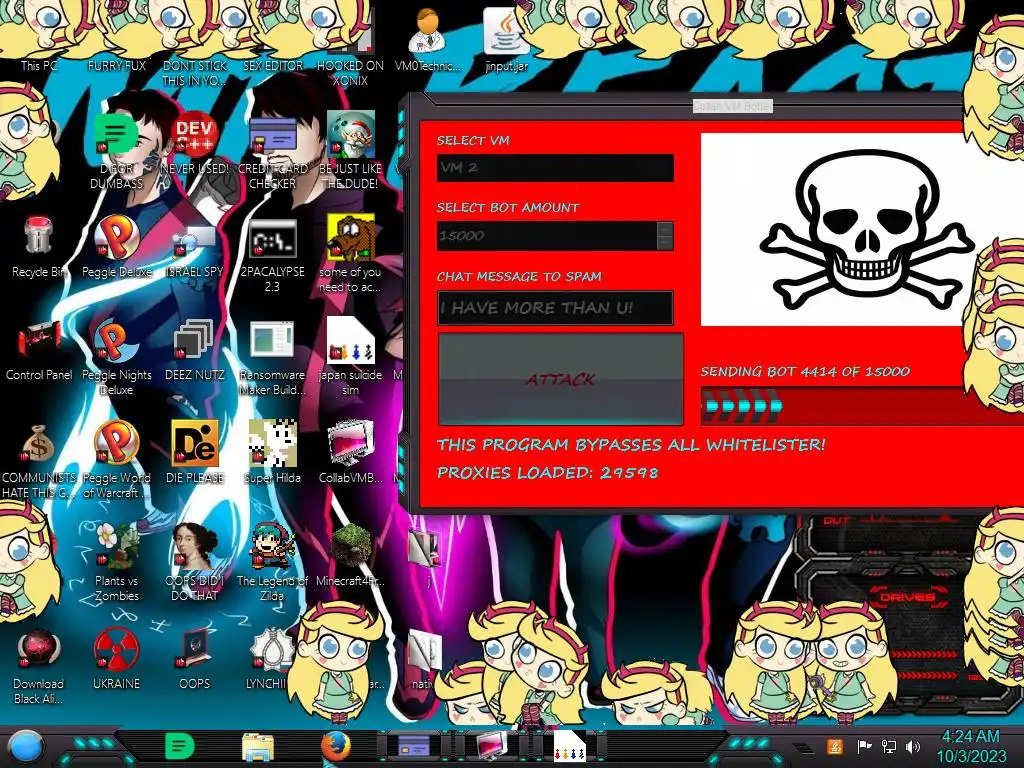Open the Recycle Bin icon
1024x768 pixels.
tap(39, 247)
